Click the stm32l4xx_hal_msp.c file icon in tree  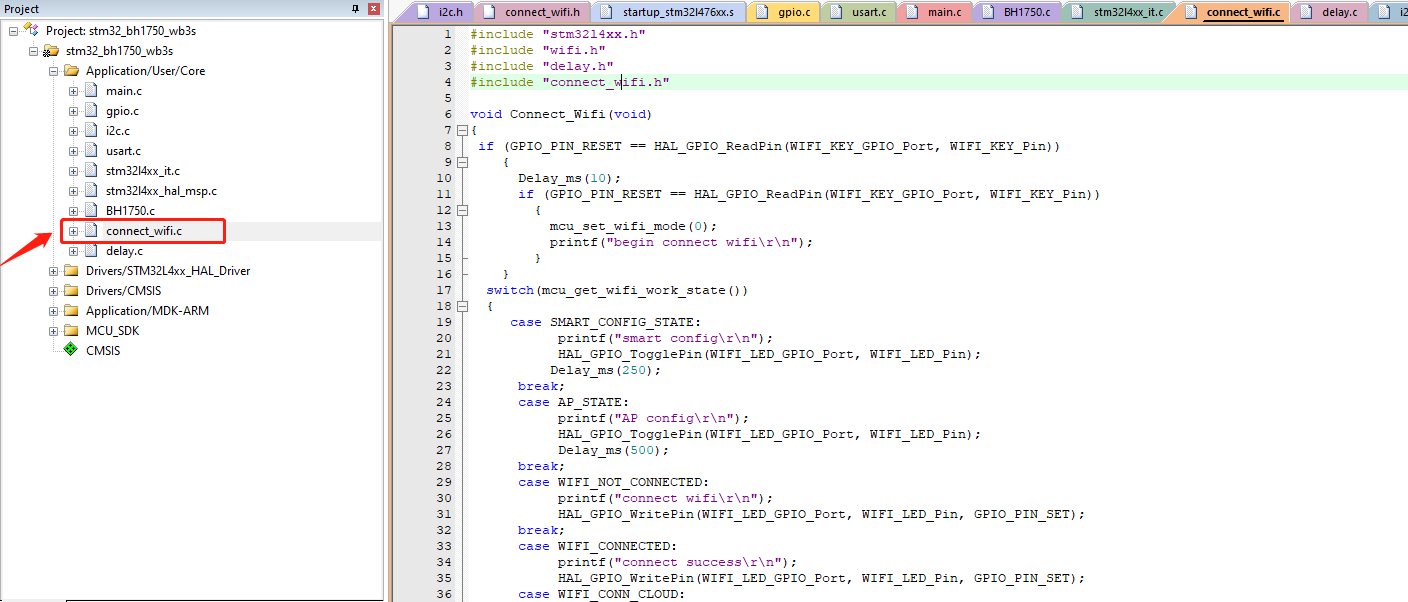(91, 191)
